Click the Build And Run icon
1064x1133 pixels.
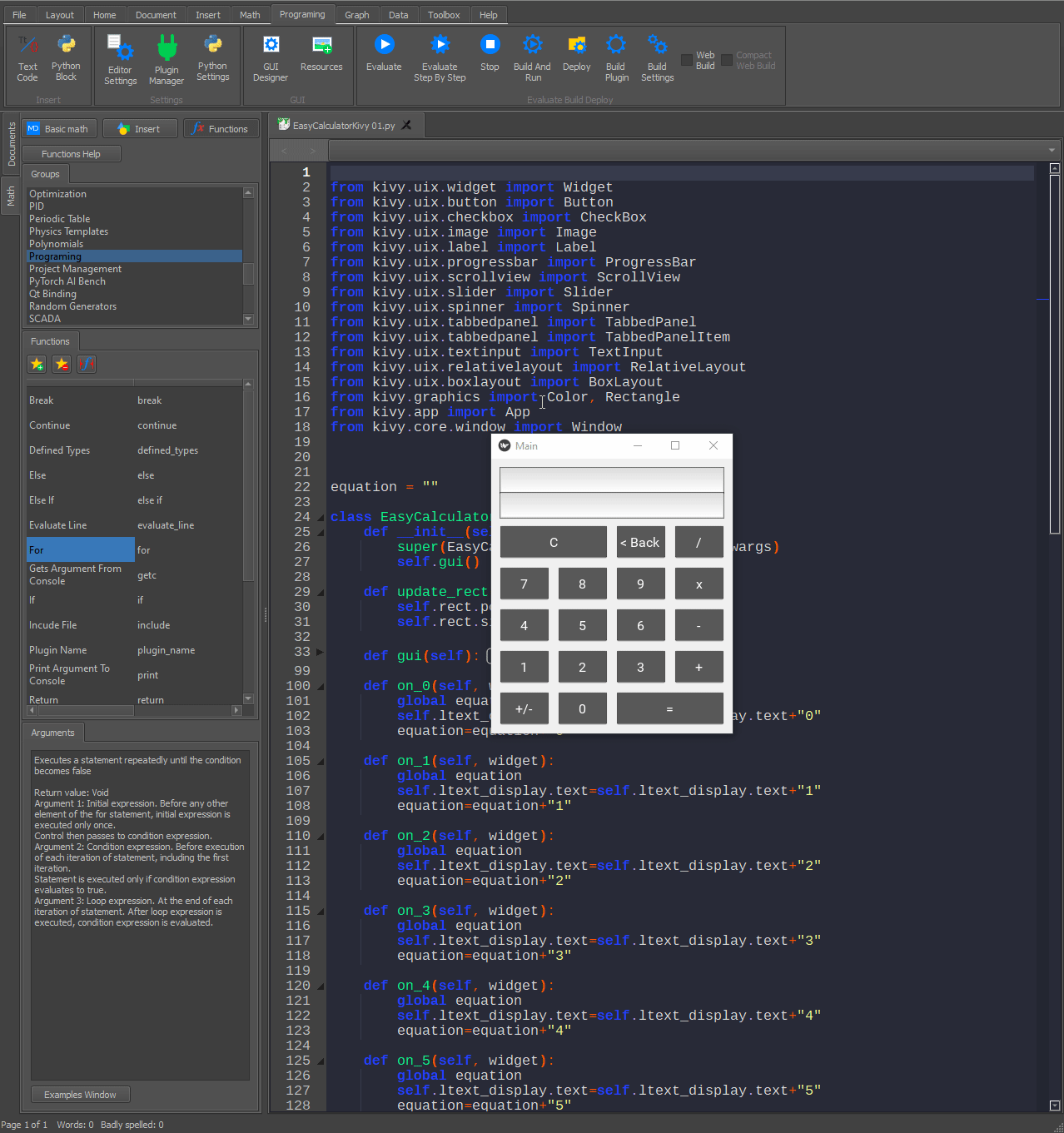(x=532, y=45)
